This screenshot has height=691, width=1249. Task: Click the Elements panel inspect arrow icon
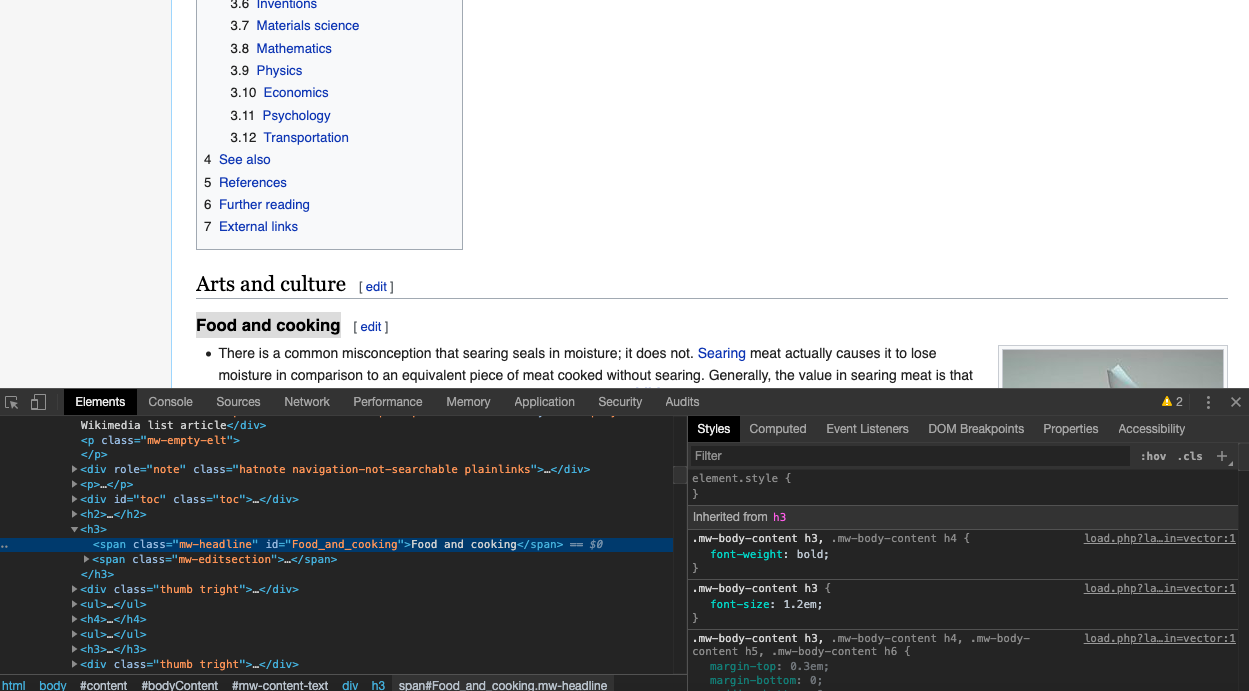(12, 401)
